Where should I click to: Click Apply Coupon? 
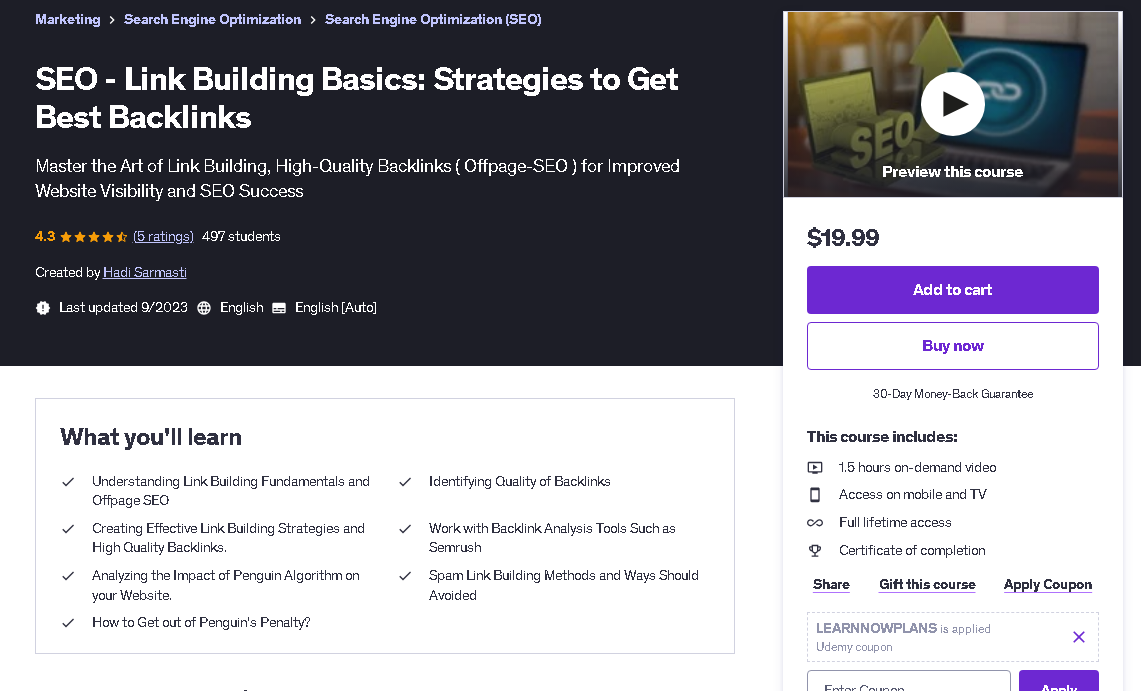(1048, 584)
